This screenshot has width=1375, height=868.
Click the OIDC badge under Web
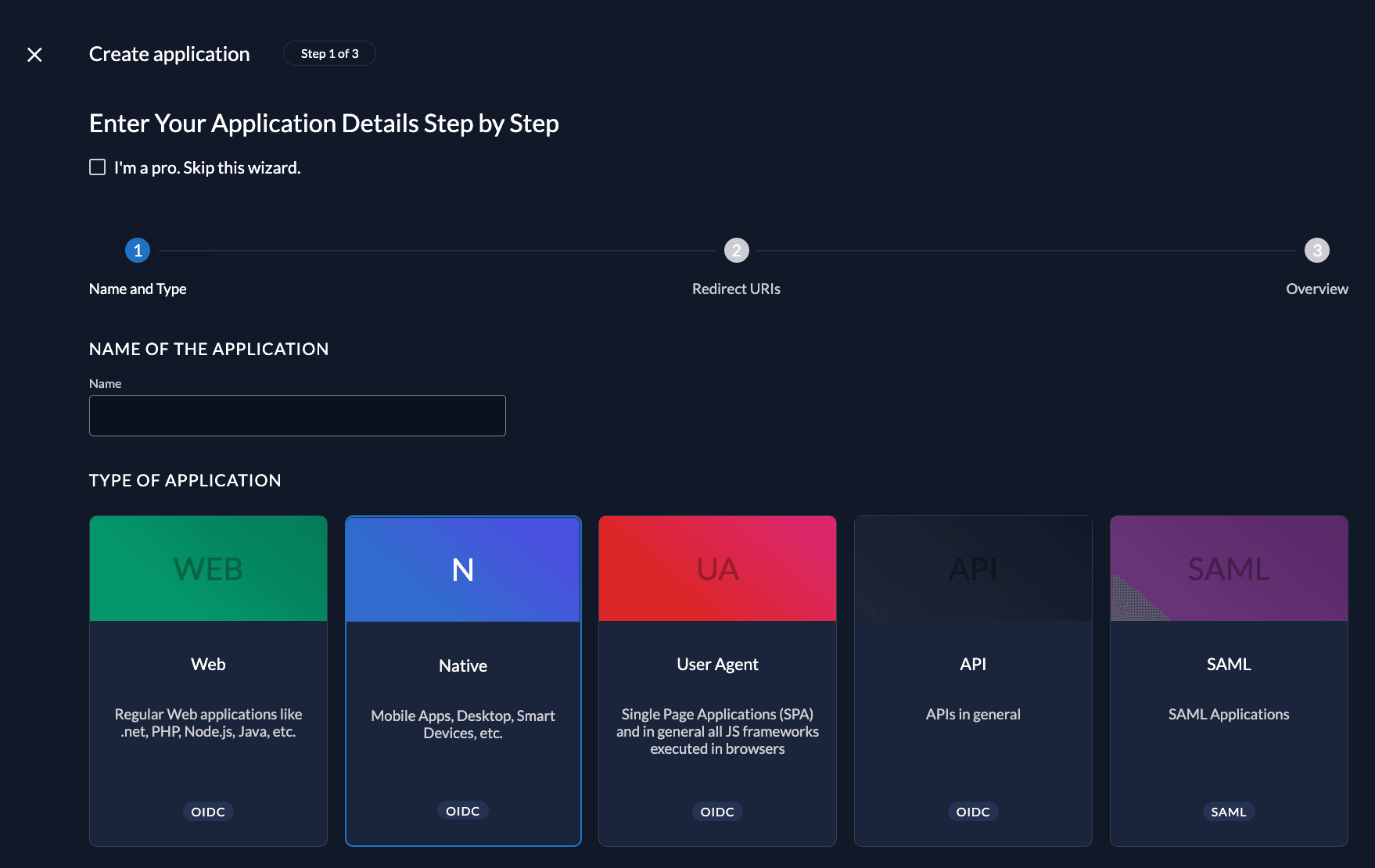point(207,811)
